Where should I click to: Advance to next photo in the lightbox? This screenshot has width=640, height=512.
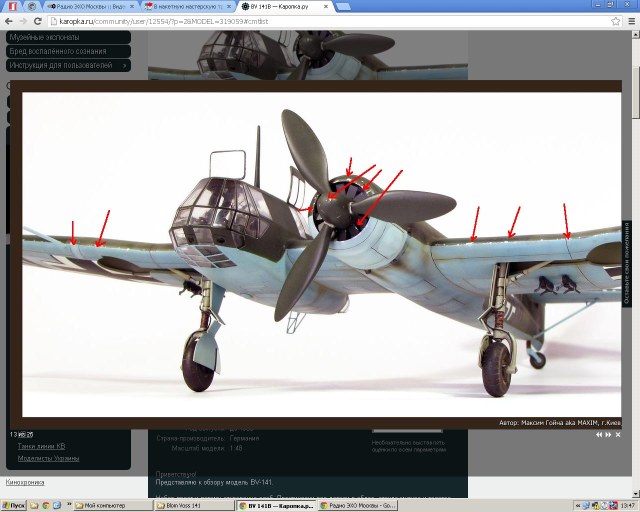[x=609, y=435]
